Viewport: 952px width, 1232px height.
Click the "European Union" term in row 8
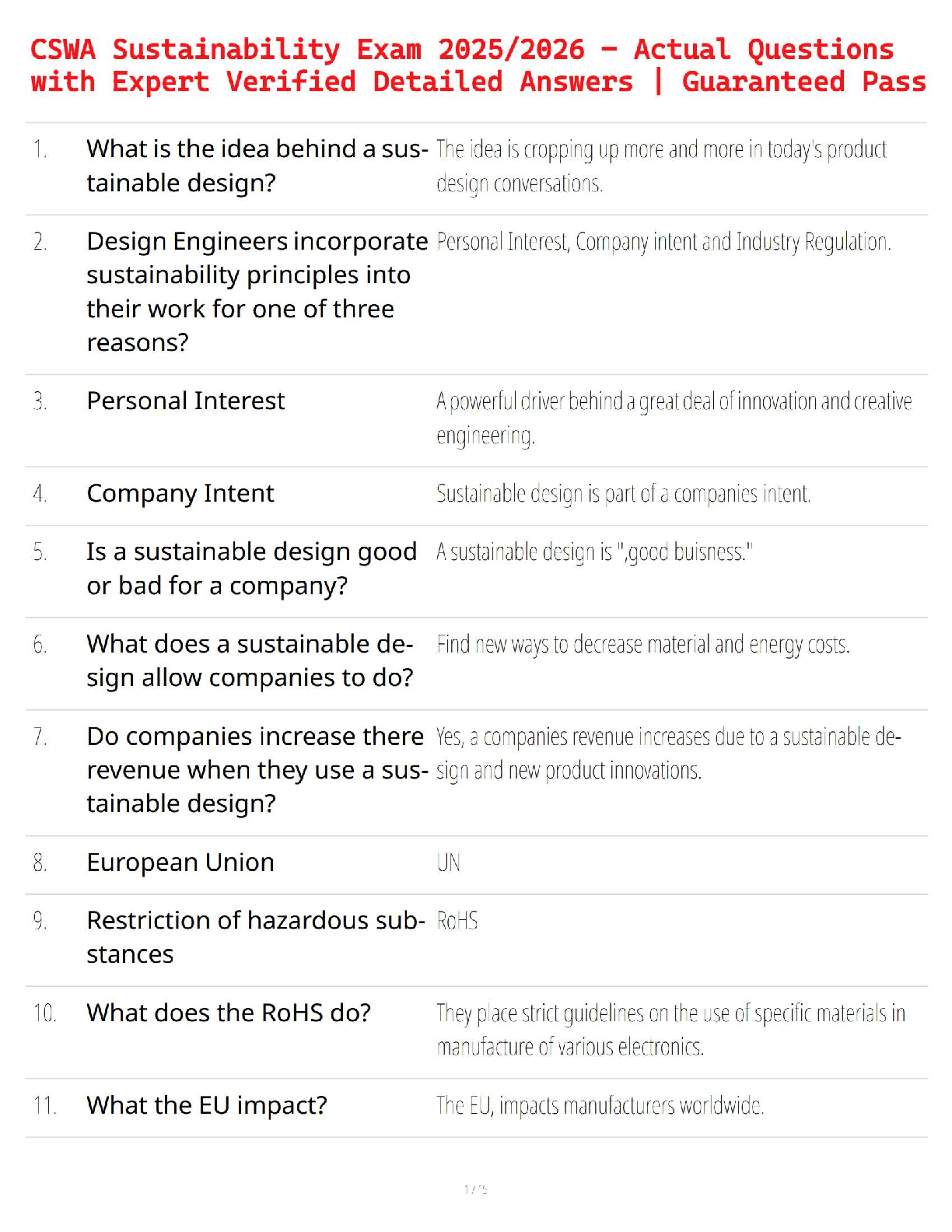[180, 863]
